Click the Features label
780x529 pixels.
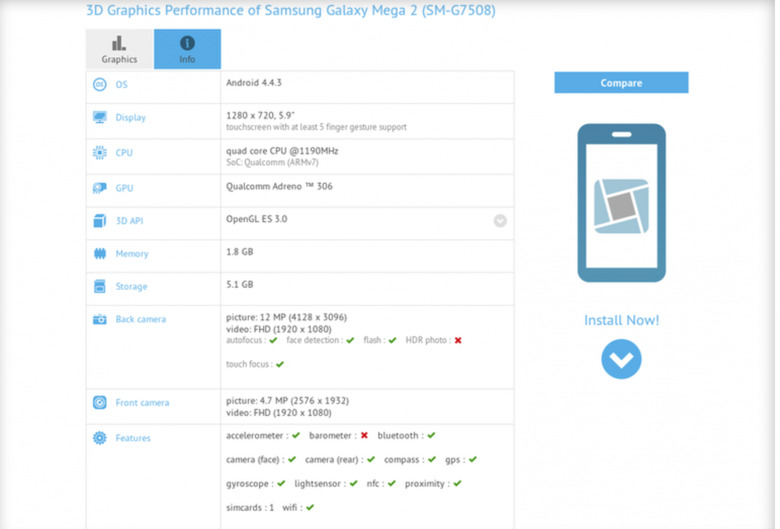(133, 438)
